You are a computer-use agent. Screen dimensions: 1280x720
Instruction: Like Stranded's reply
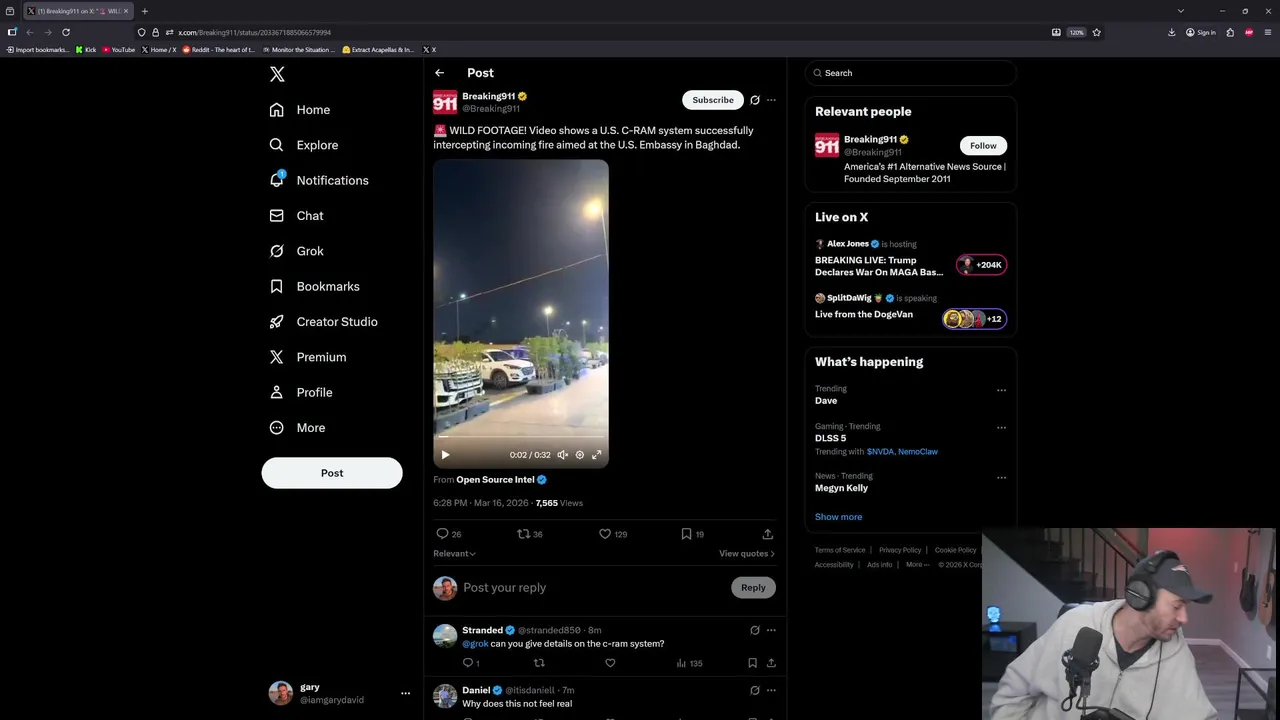point(610,663)
